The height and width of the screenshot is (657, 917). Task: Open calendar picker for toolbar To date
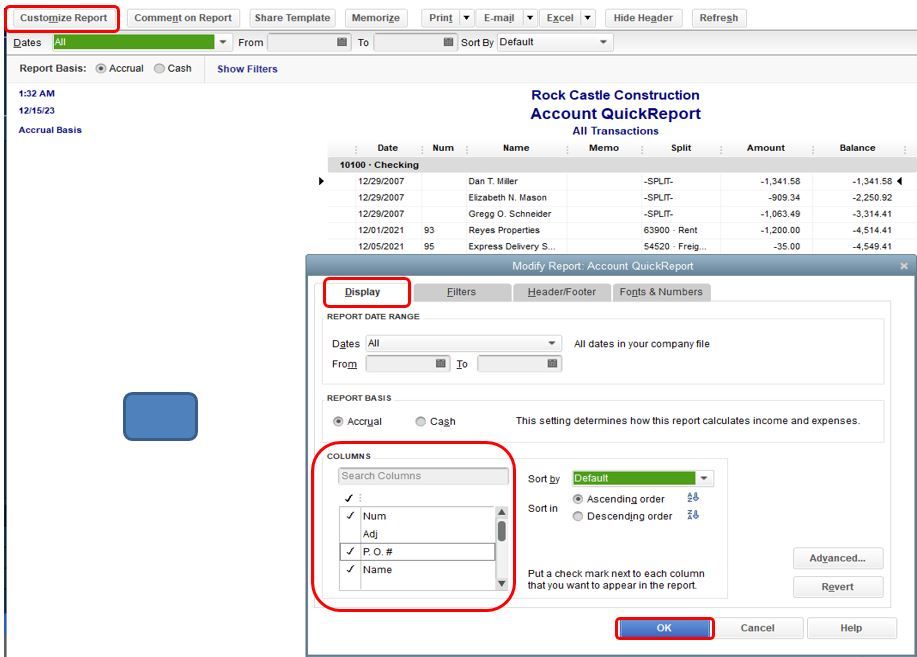pos(449,42)
